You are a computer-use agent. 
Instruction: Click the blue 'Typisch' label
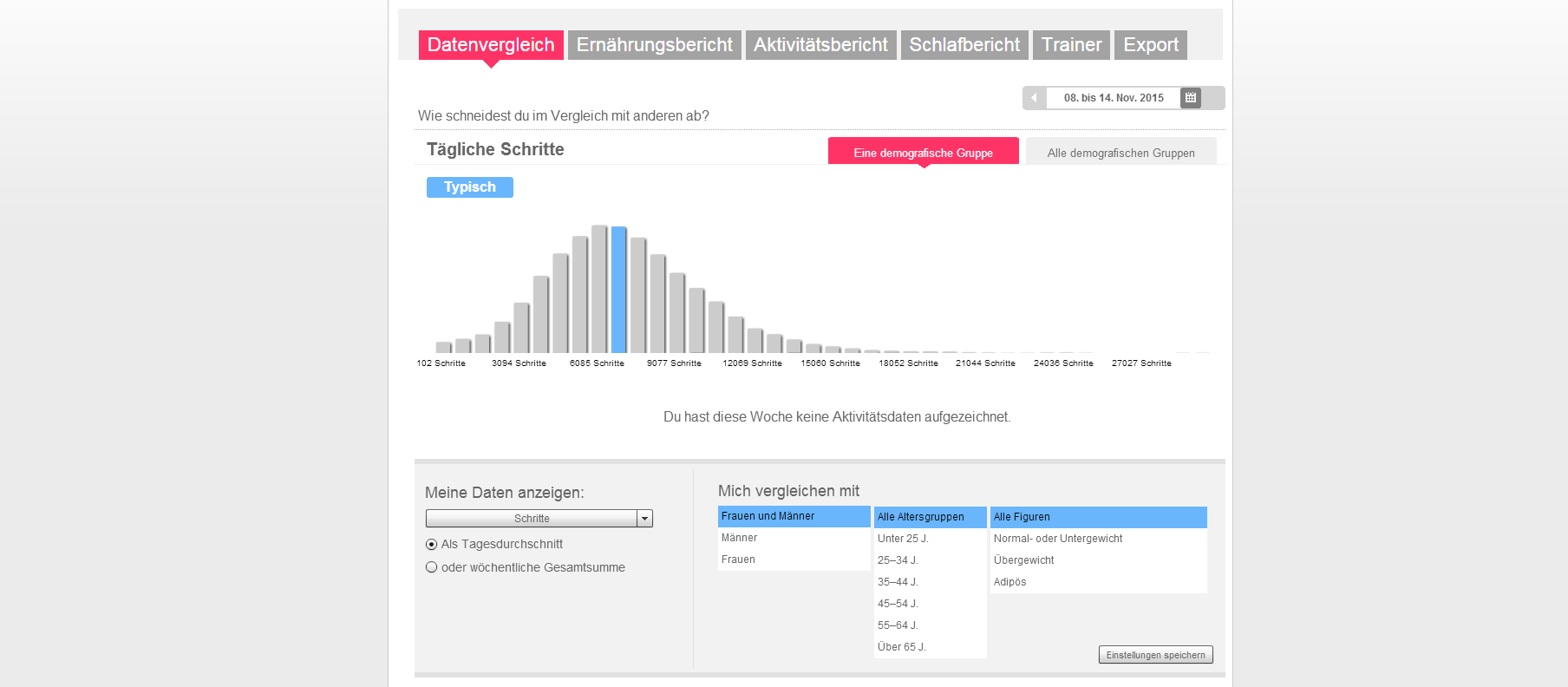point(470,187)
